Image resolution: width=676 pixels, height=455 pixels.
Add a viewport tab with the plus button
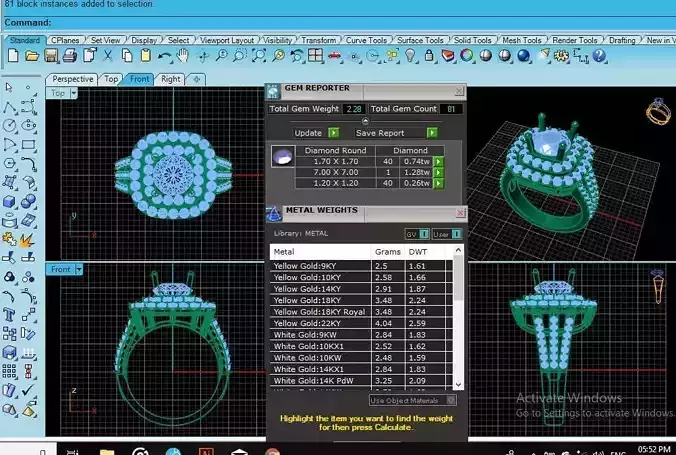197,79
